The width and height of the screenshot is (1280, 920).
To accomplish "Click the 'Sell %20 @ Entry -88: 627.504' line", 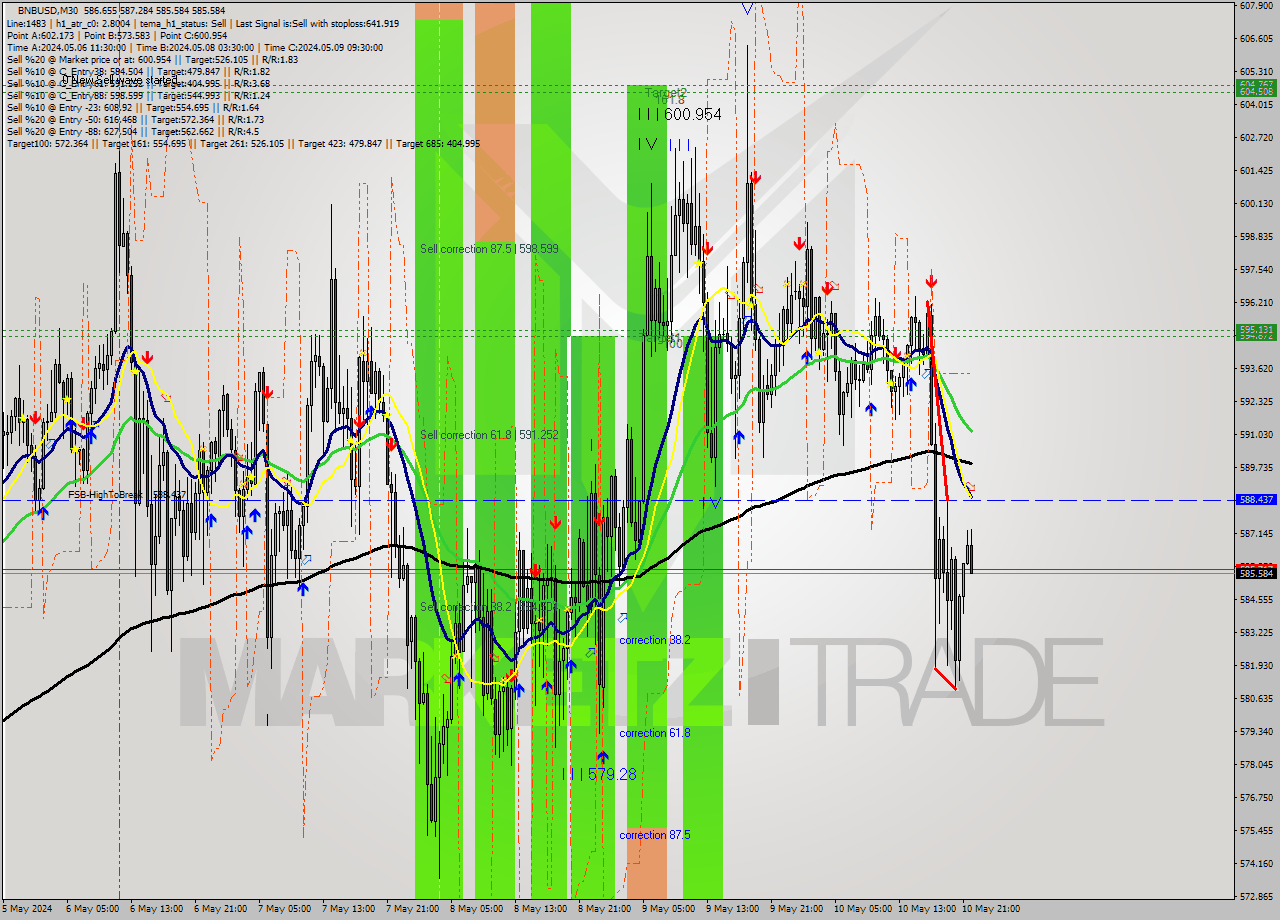I will click(132, 131).
